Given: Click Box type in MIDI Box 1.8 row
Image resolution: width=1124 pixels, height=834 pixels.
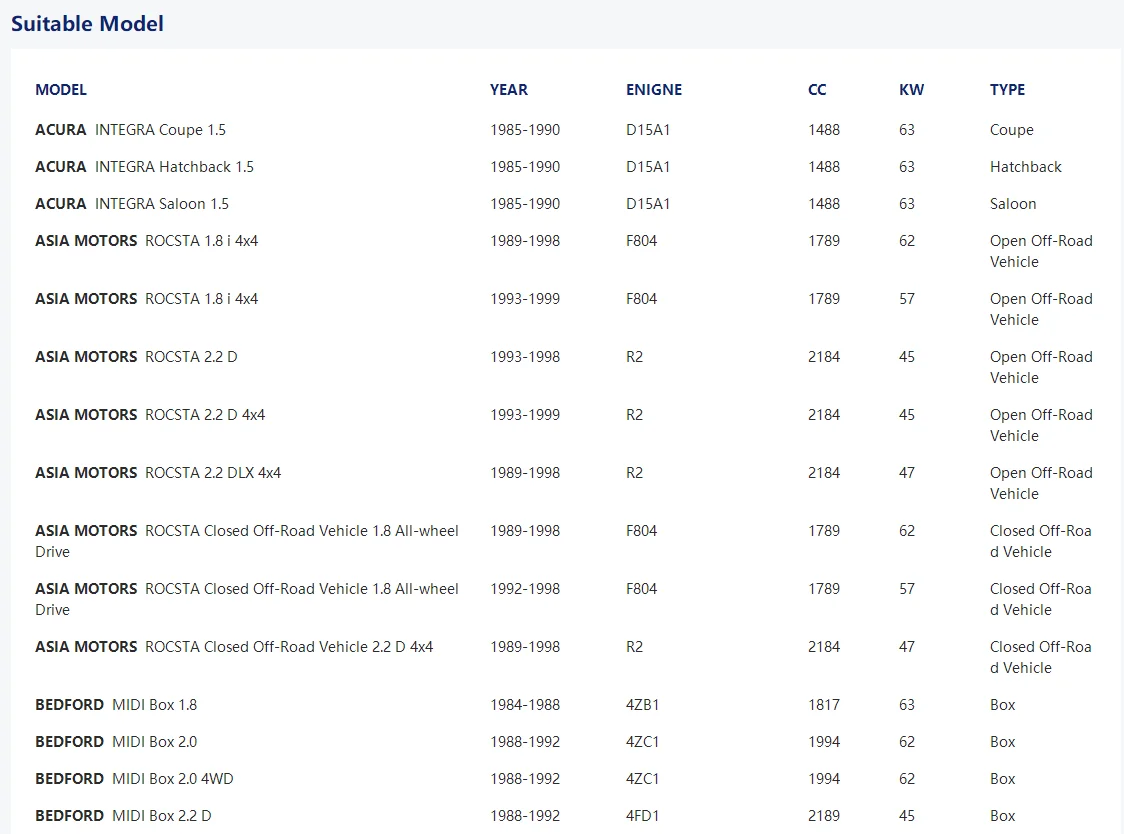Looking at the screenshot, I should point(1002,705).
